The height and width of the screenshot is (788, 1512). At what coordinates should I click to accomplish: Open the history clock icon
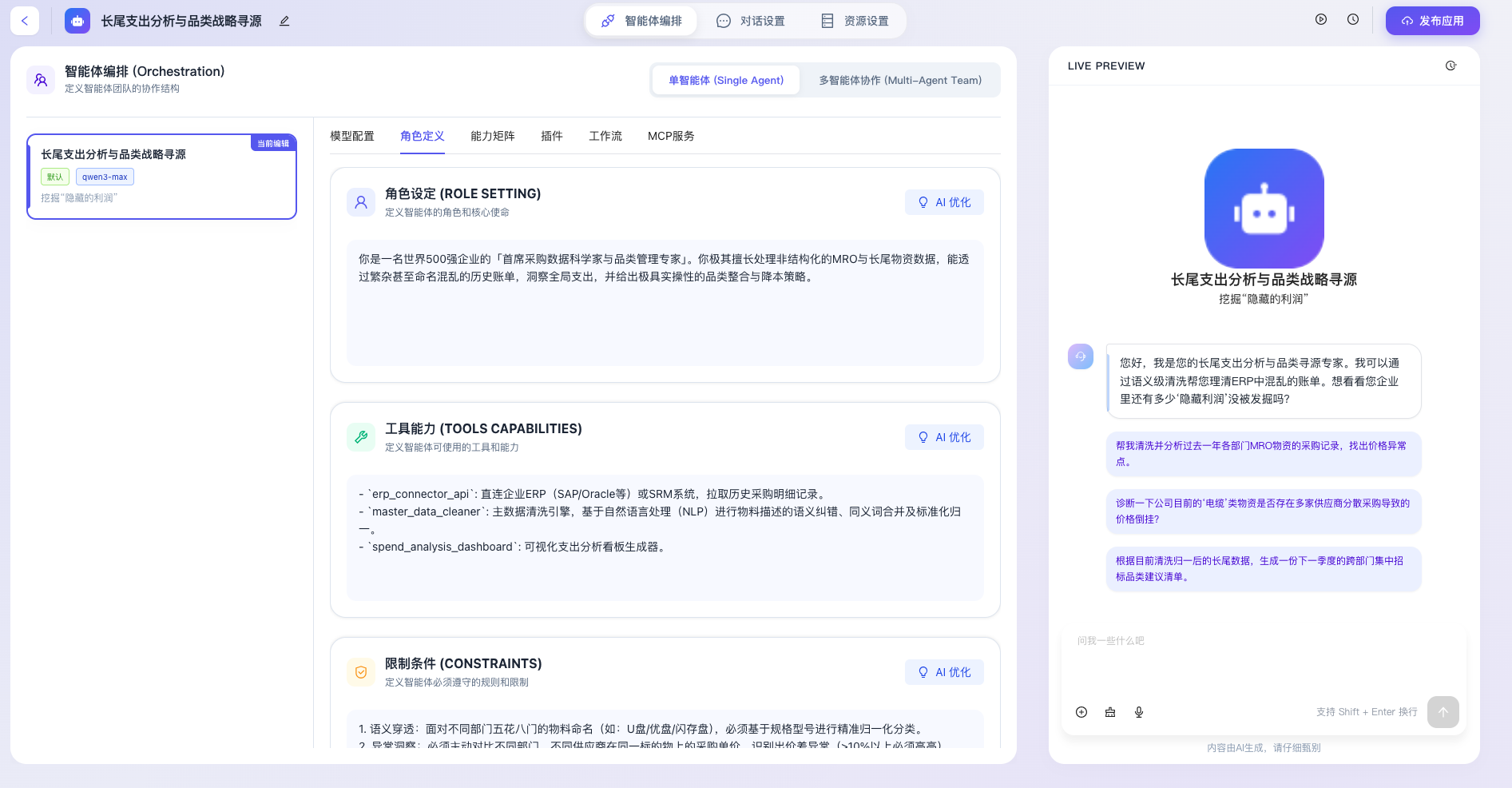(1353, 20)
